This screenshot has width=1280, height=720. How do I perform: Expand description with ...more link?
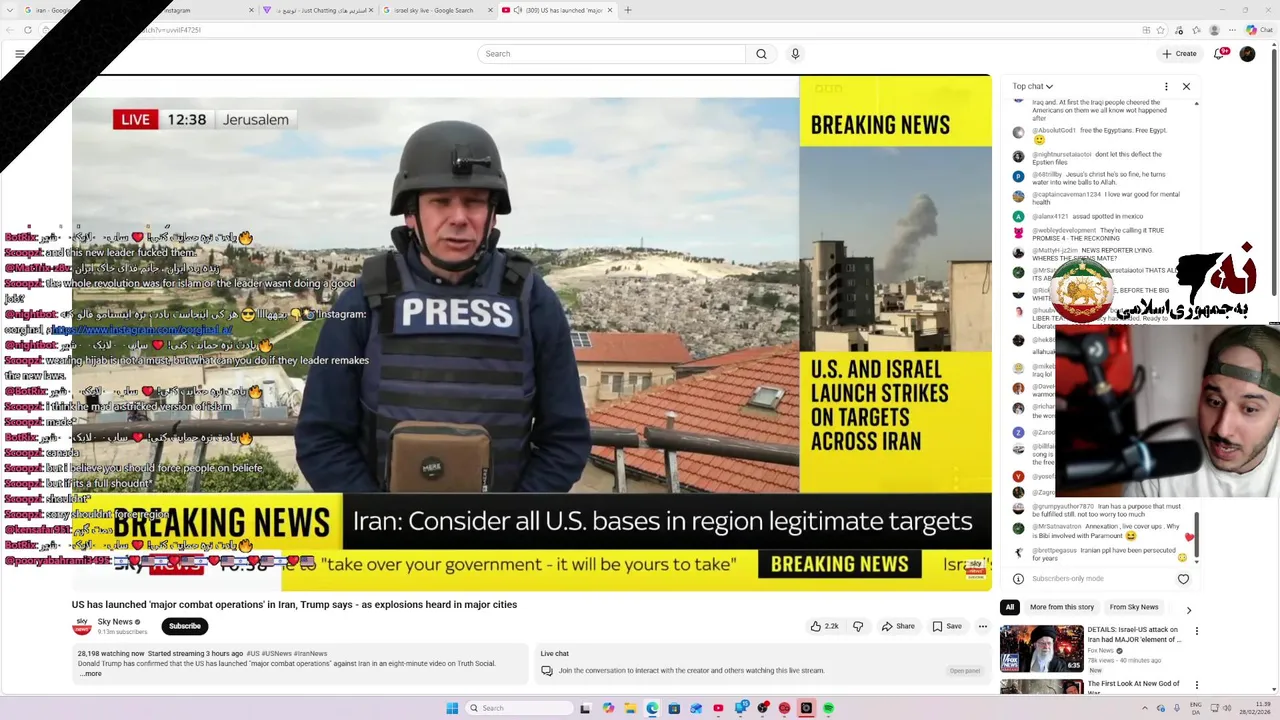tap(91, 674)
